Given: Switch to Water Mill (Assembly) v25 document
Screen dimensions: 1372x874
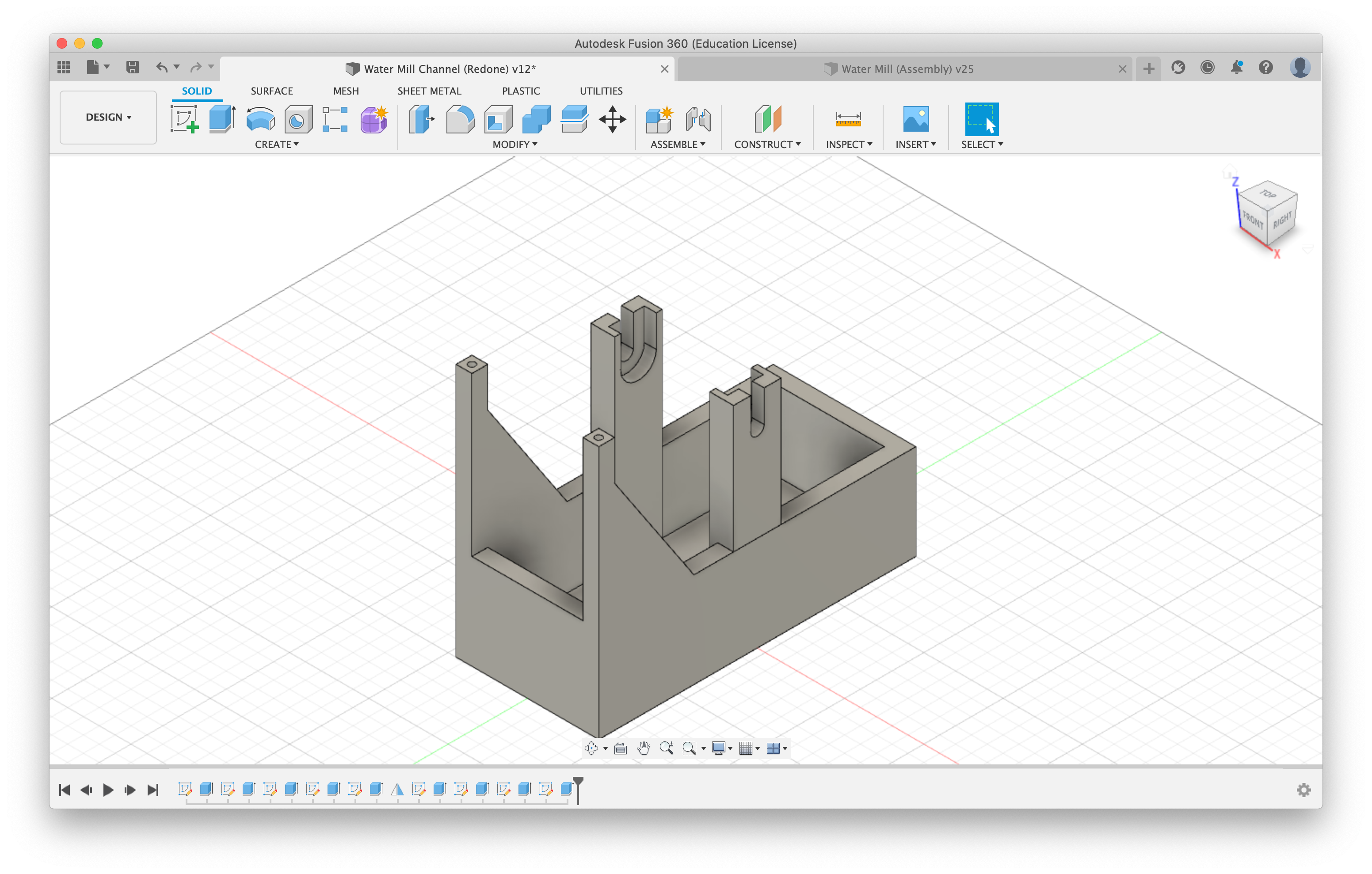Looking at the screenshot, I should pyautogui.click(x=907, y=69).
